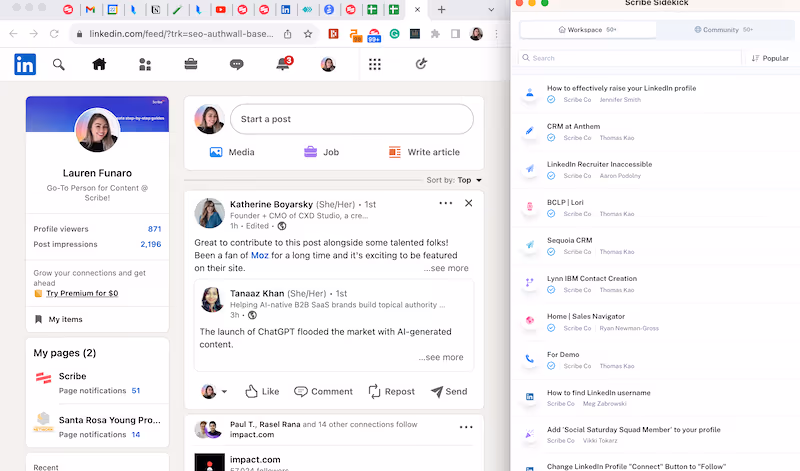Click the Scribe Sidekick search field
This screenshot has height=471, width=800.
click(x=630, y=58)
